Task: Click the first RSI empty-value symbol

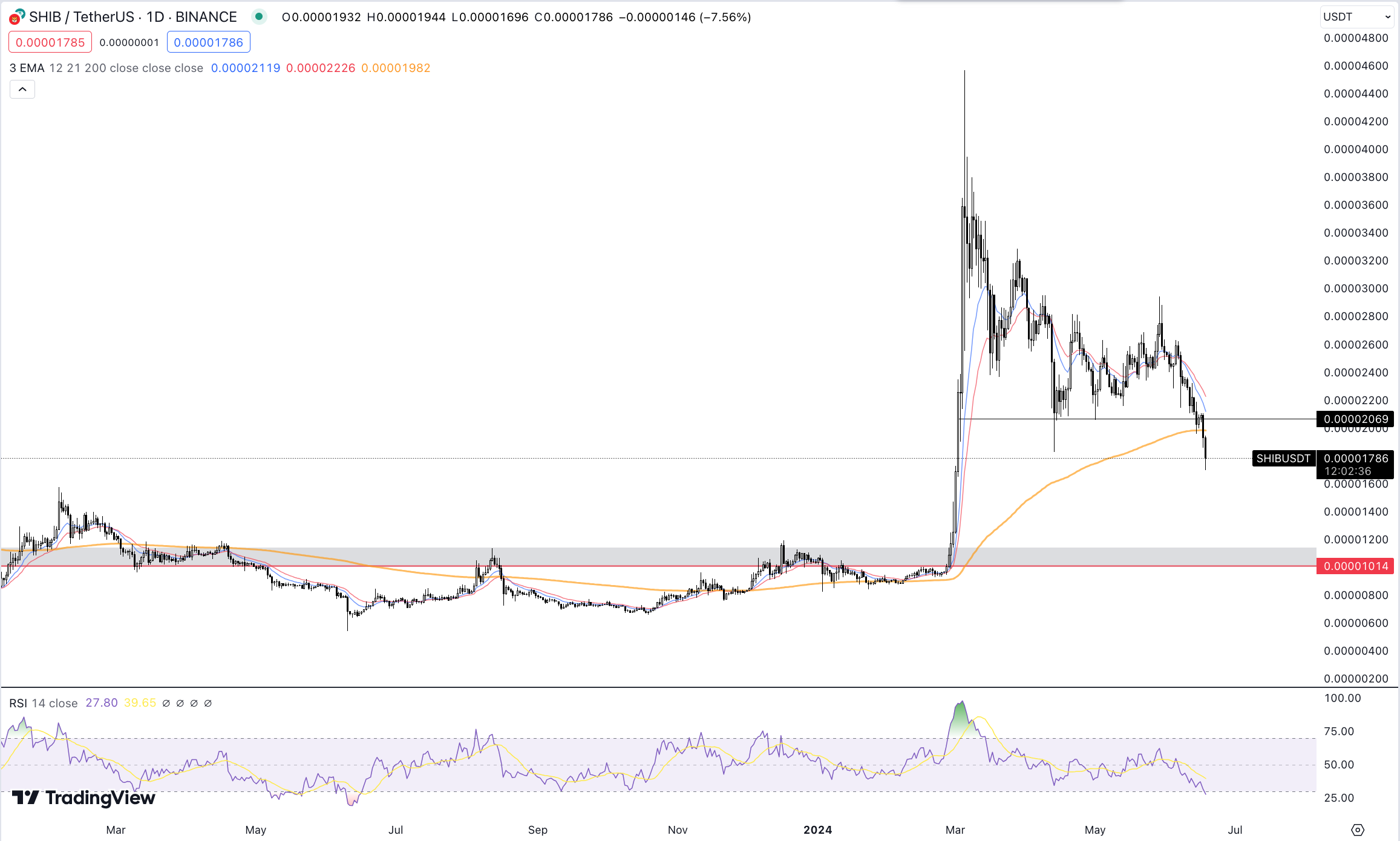Action: click(x=166, y=703)
